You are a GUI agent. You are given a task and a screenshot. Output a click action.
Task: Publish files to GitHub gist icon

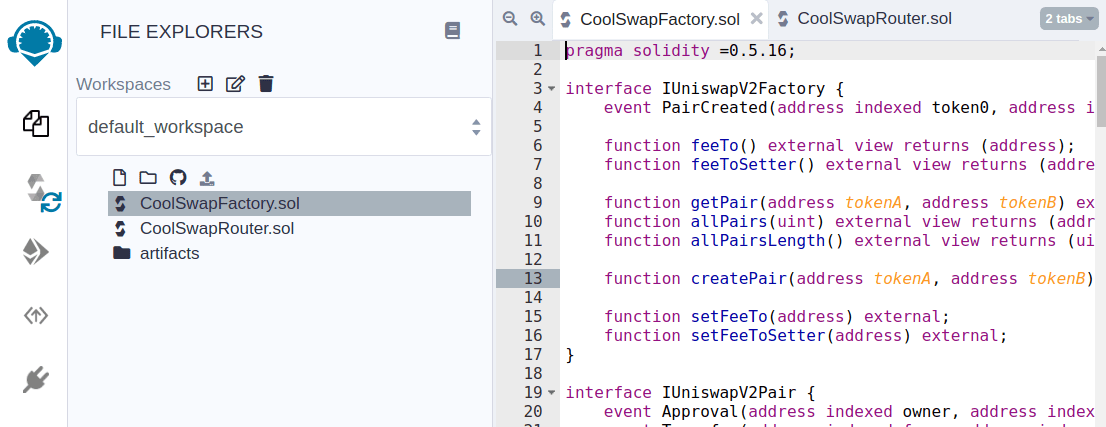coord(178,177)
